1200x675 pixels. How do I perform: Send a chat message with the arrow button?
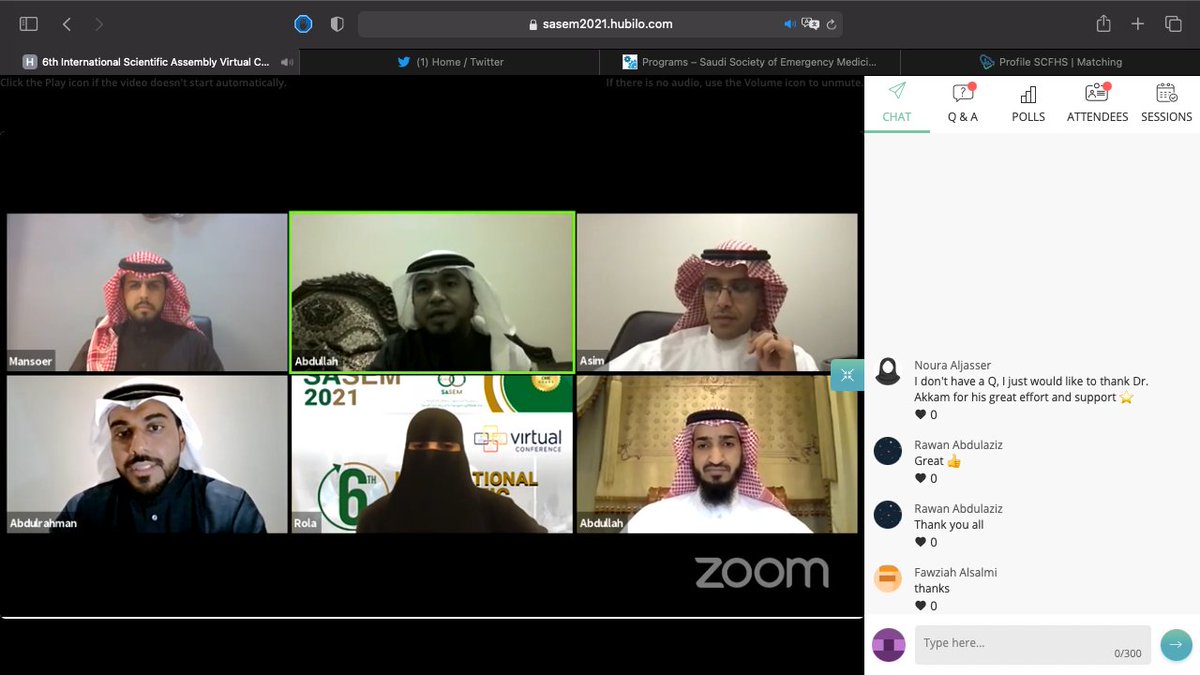click(1176, 645)
